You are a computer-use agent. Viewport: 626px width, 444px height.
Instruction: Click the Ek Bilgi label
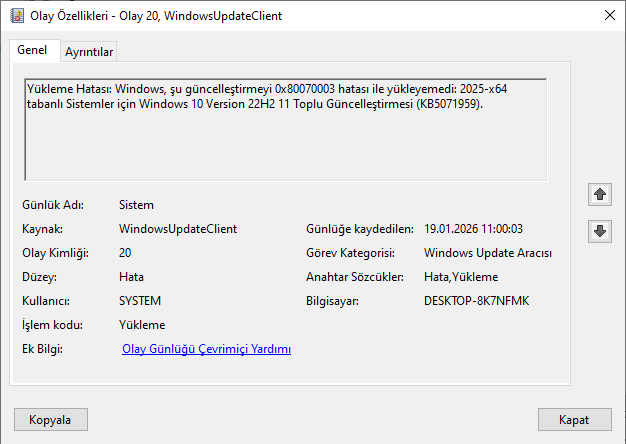click(x=42, y=349)
